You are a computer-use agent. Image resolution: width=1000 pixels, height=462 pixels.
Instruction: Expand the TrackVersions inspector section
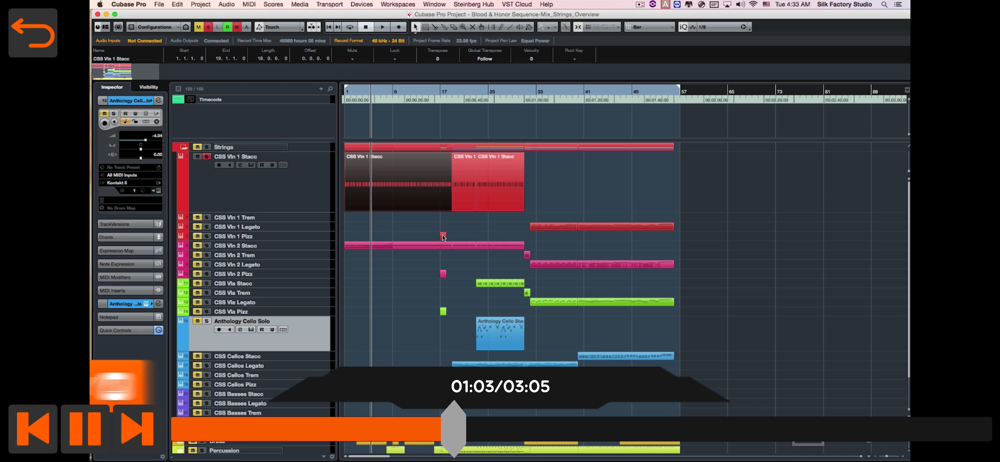pos(130,224)
